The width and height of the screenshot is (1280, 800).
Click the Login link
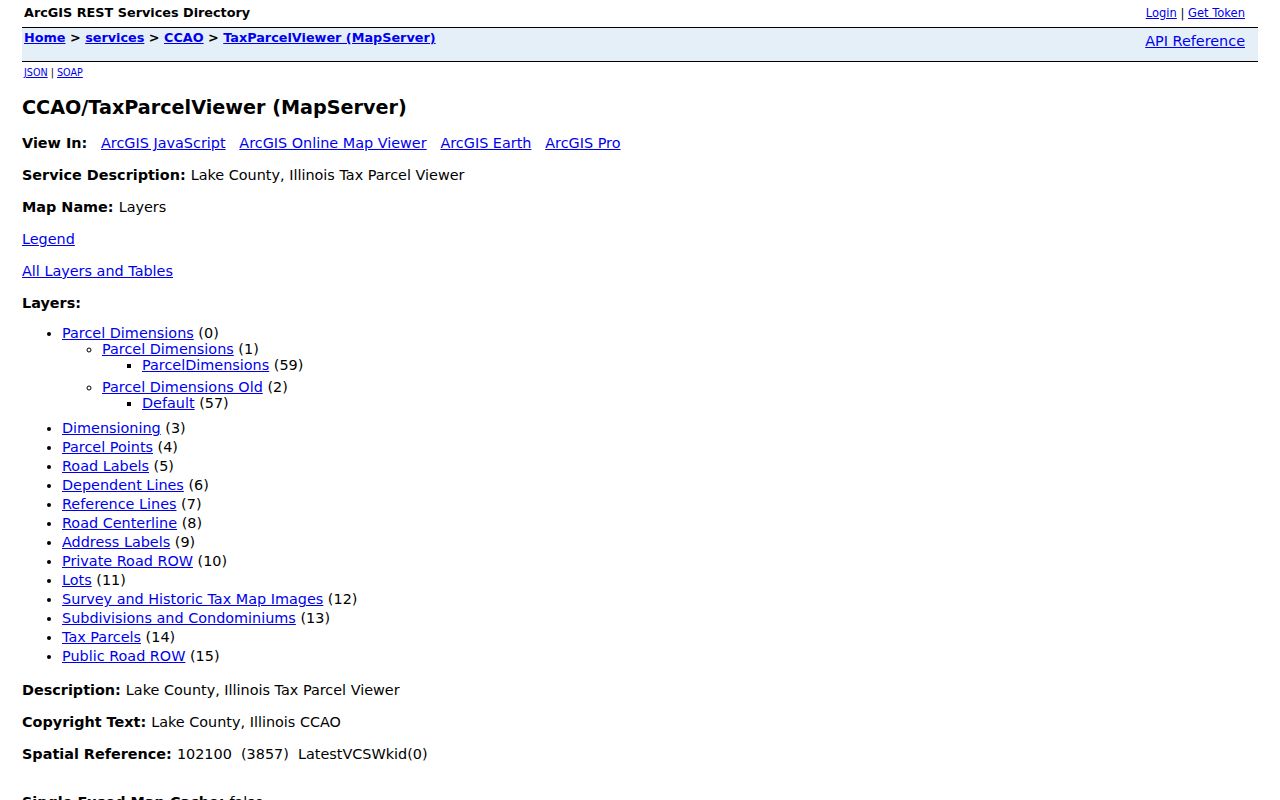(1161, 13)
